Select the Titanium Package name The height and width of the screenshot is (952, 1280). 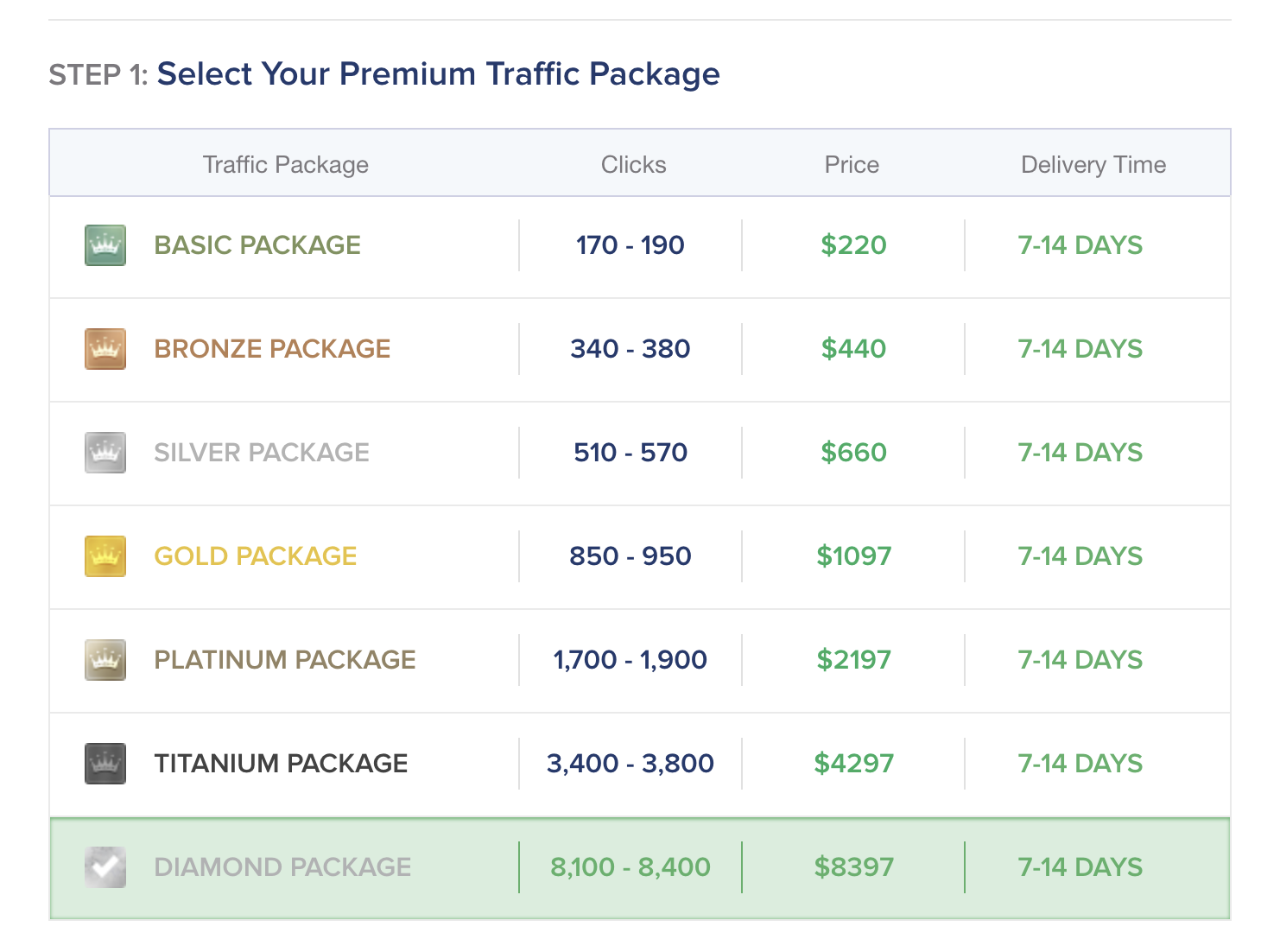click(281, 764)
